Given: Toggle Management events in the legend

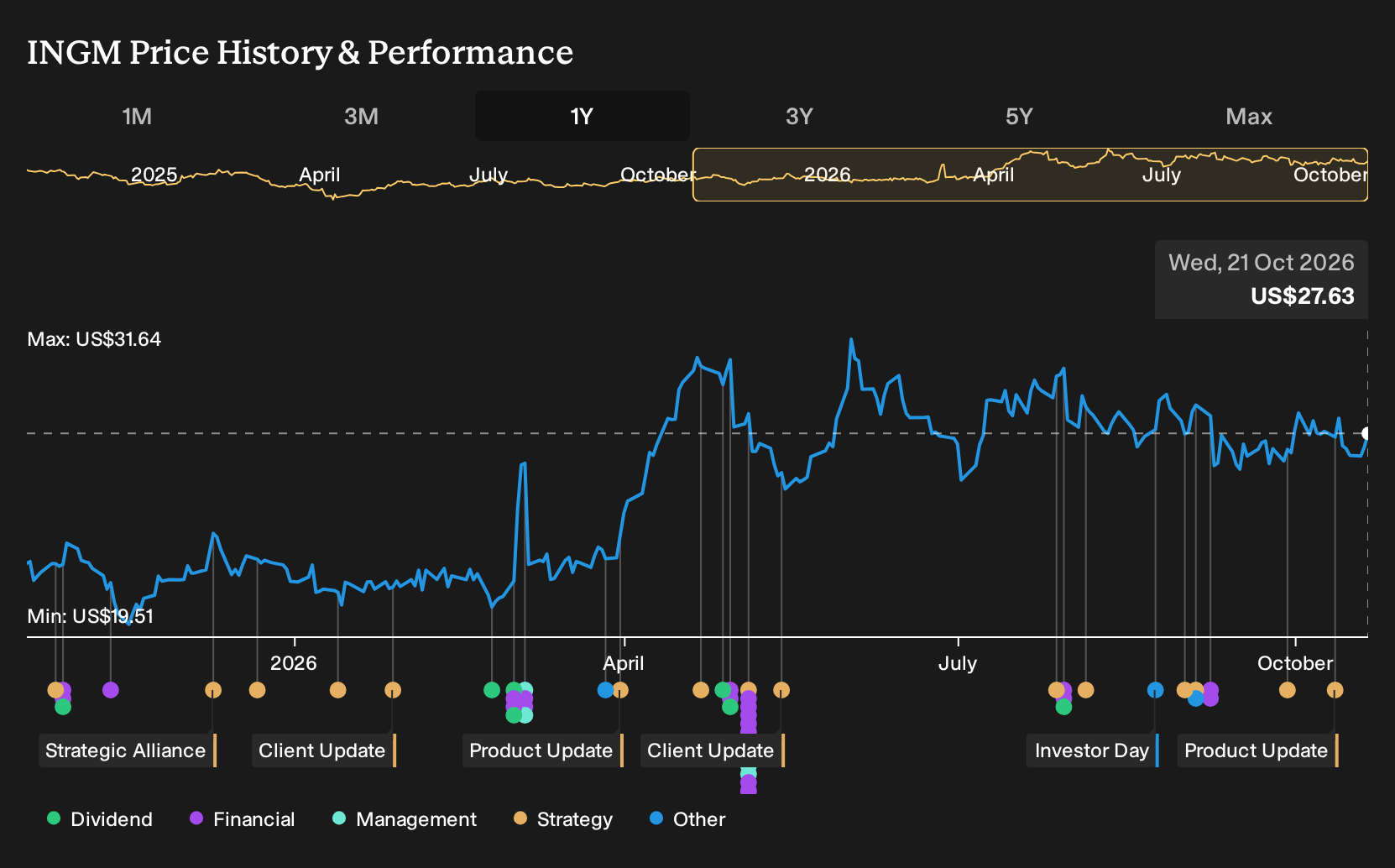Looking at the screenshot, I should click(x=405, y=819).
